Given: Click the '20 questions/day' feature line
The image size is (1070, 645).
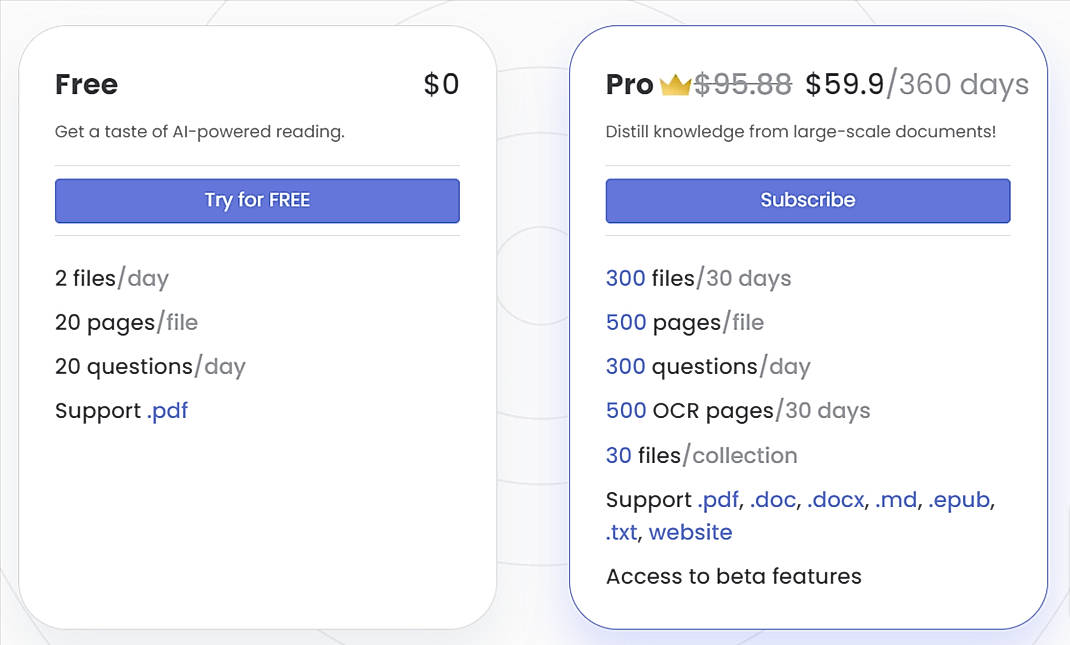Looking at the screenshot, I should pyautogui.click(x=150, y=367).
